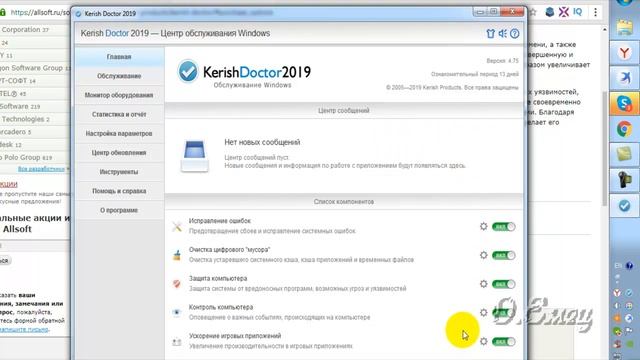Image resolution: width=640 pixels, height=360 pixels.
Task: Click the Kerish Doctor checkmark logo
Action: pos(188,71)
